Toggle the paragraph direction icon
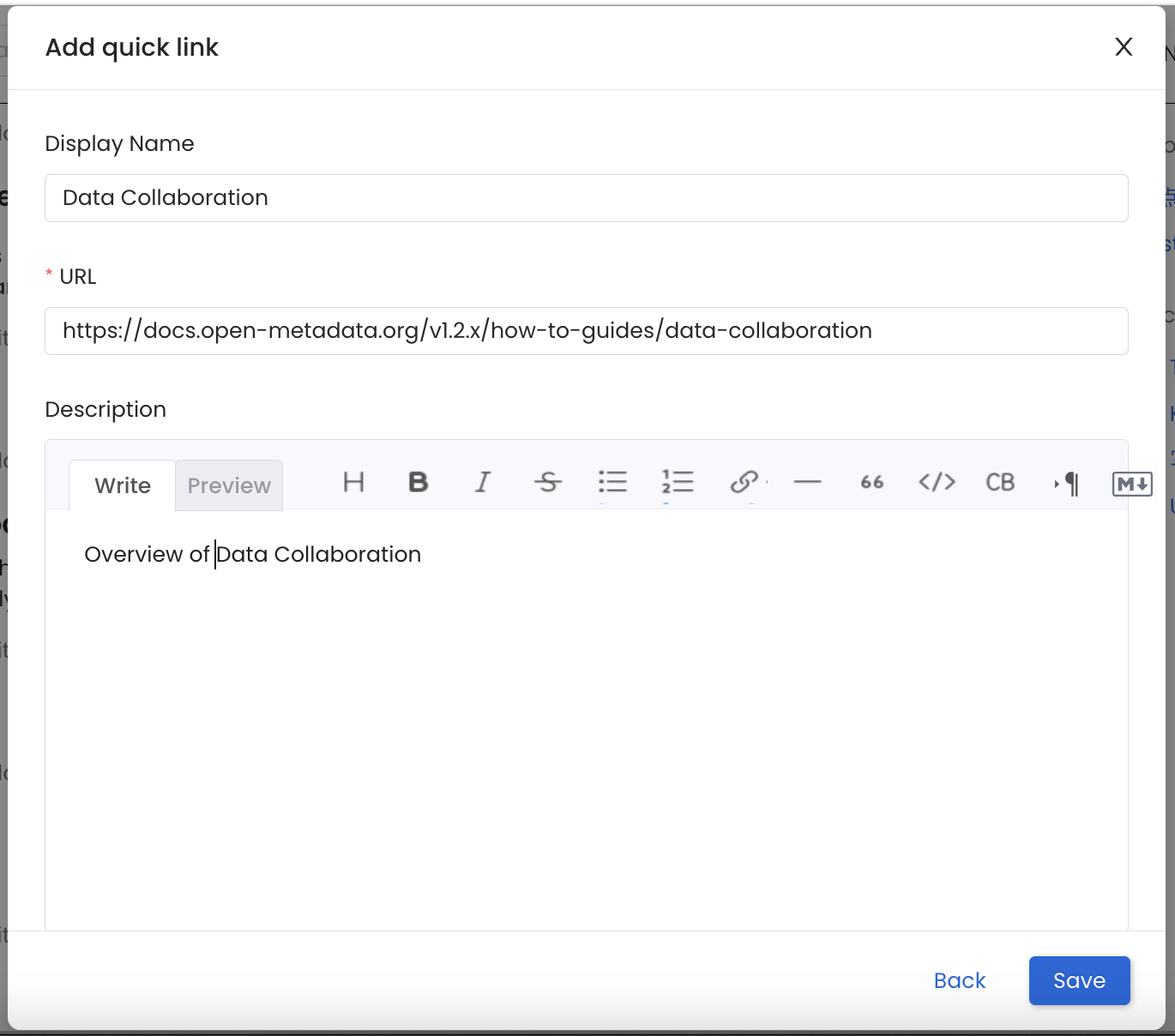Screen dimensions: 1175x1036 tap(1066, 483)
